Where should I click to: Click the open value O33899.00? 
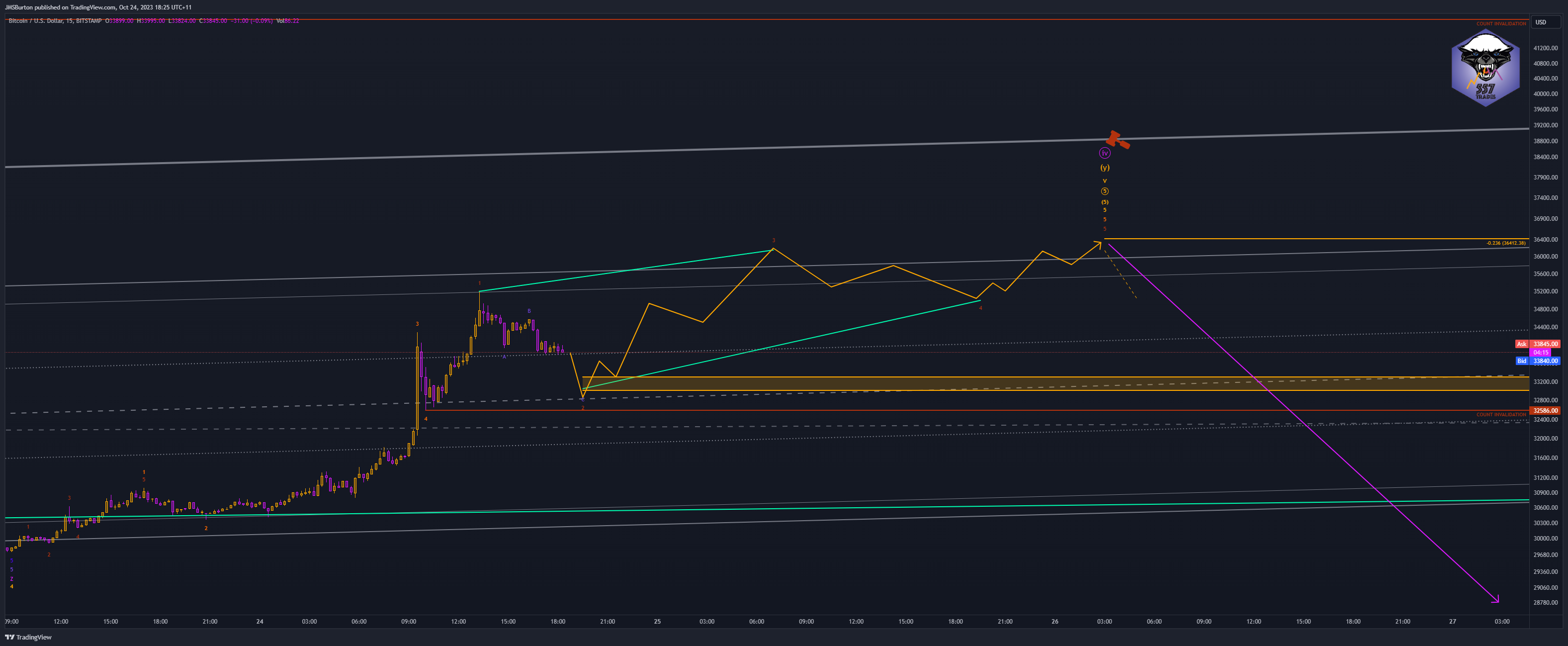[119, 21]
